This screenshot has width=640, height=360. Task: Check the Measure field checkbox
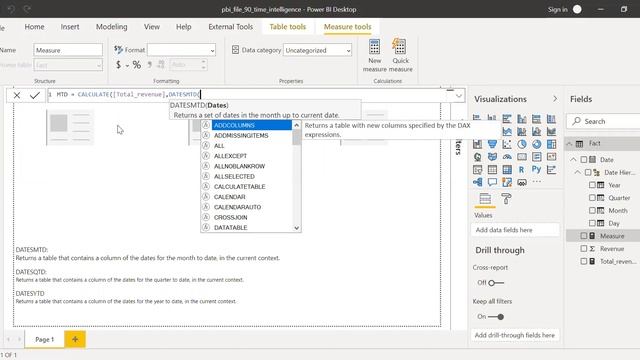(x=584, y=236)
